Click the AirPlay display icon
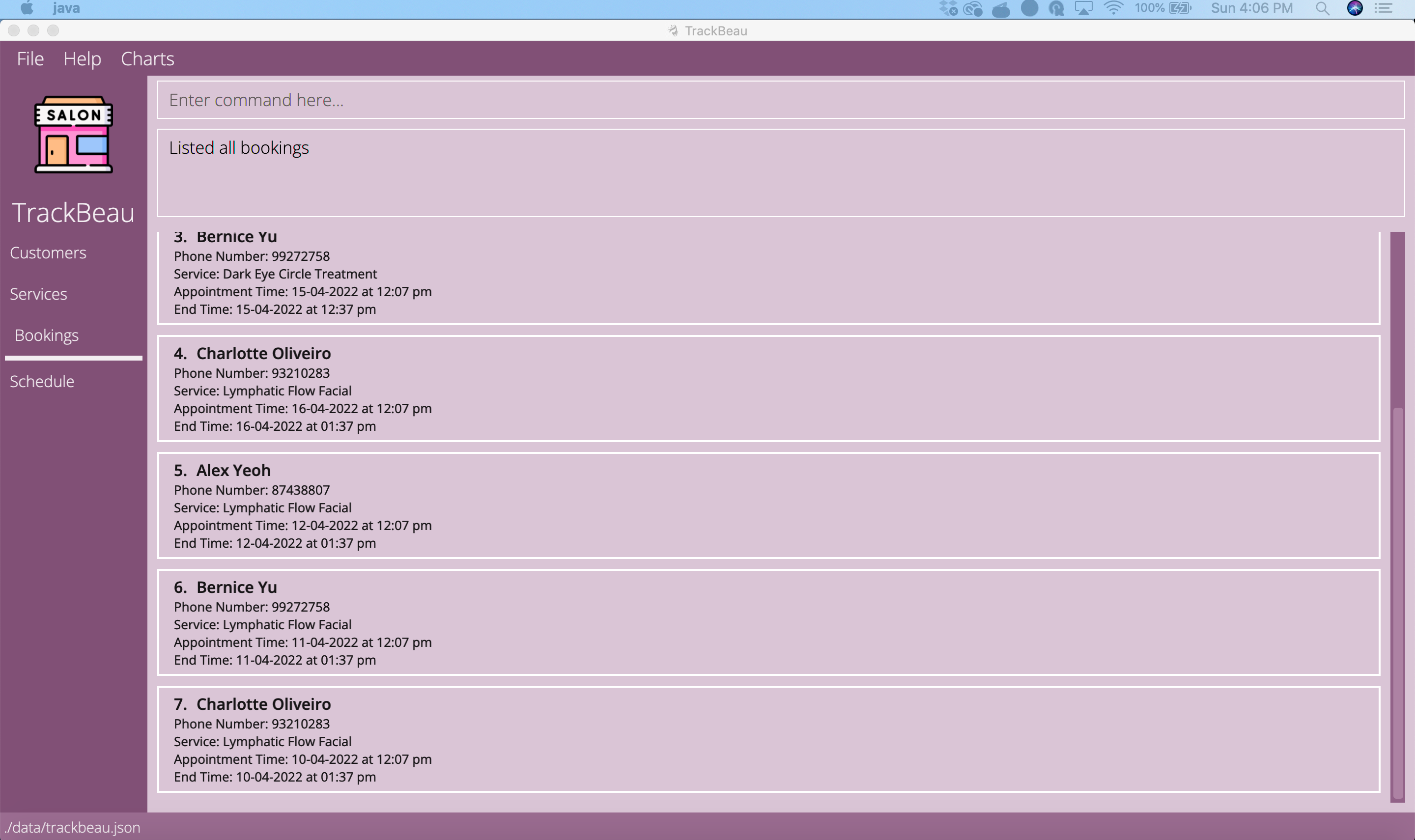 click(1083, 8)
